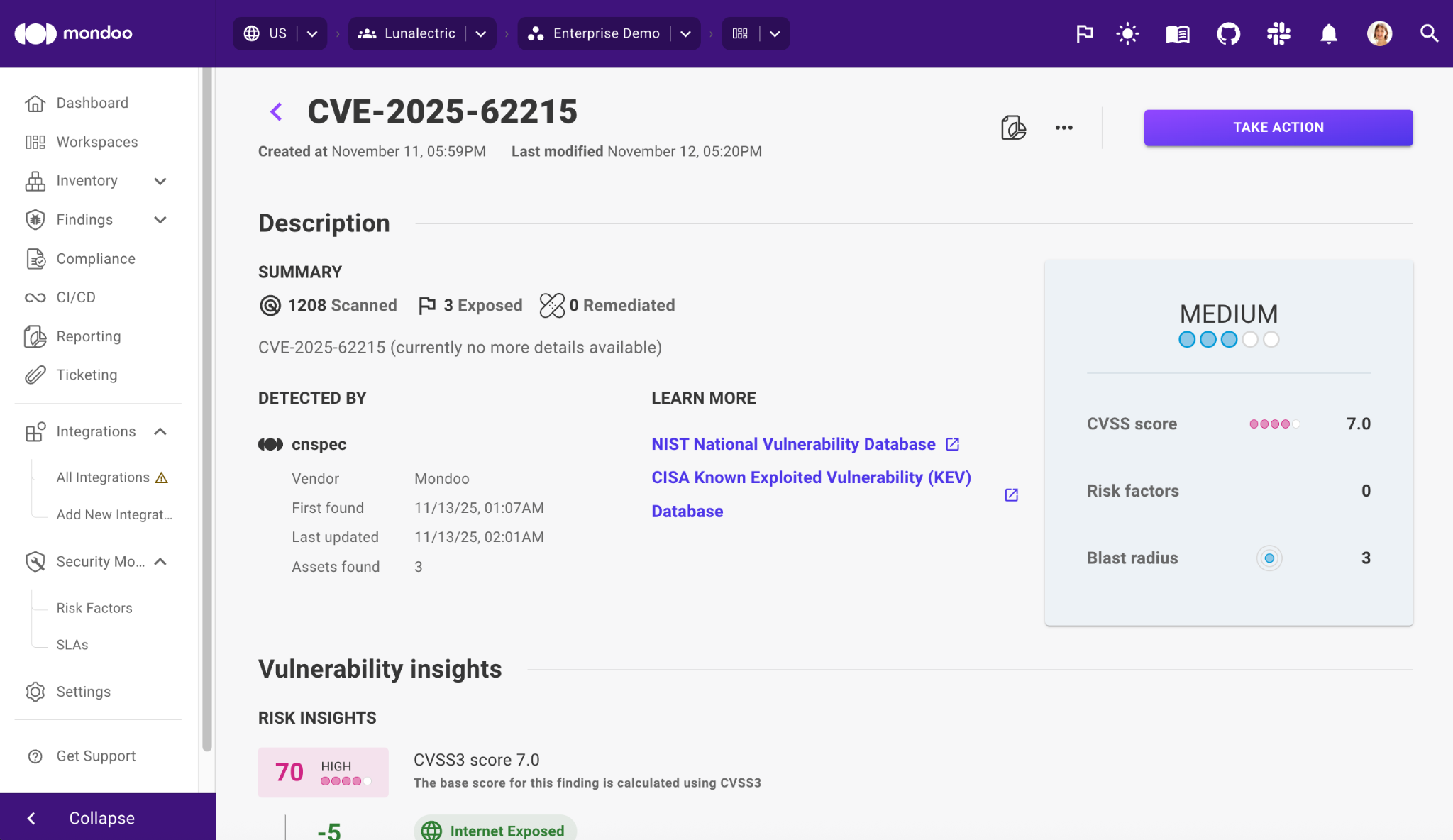Open the three-dot more options menu
This screenshot has height=840, width=1453.
[1063, 128]
